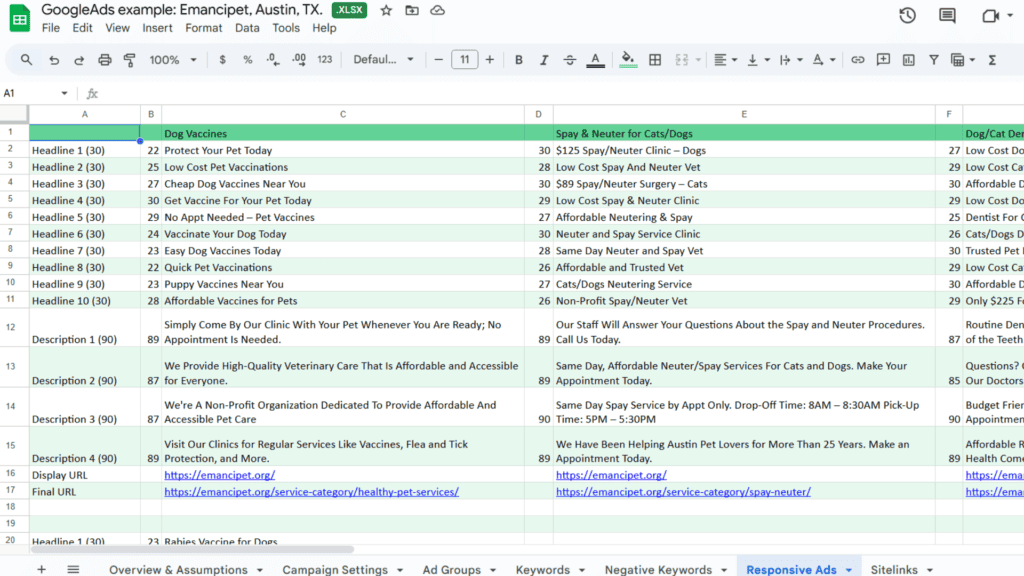The image size is (1024, 576).
Task: Insert a comment from the toolbar
Action: (883, 59)
